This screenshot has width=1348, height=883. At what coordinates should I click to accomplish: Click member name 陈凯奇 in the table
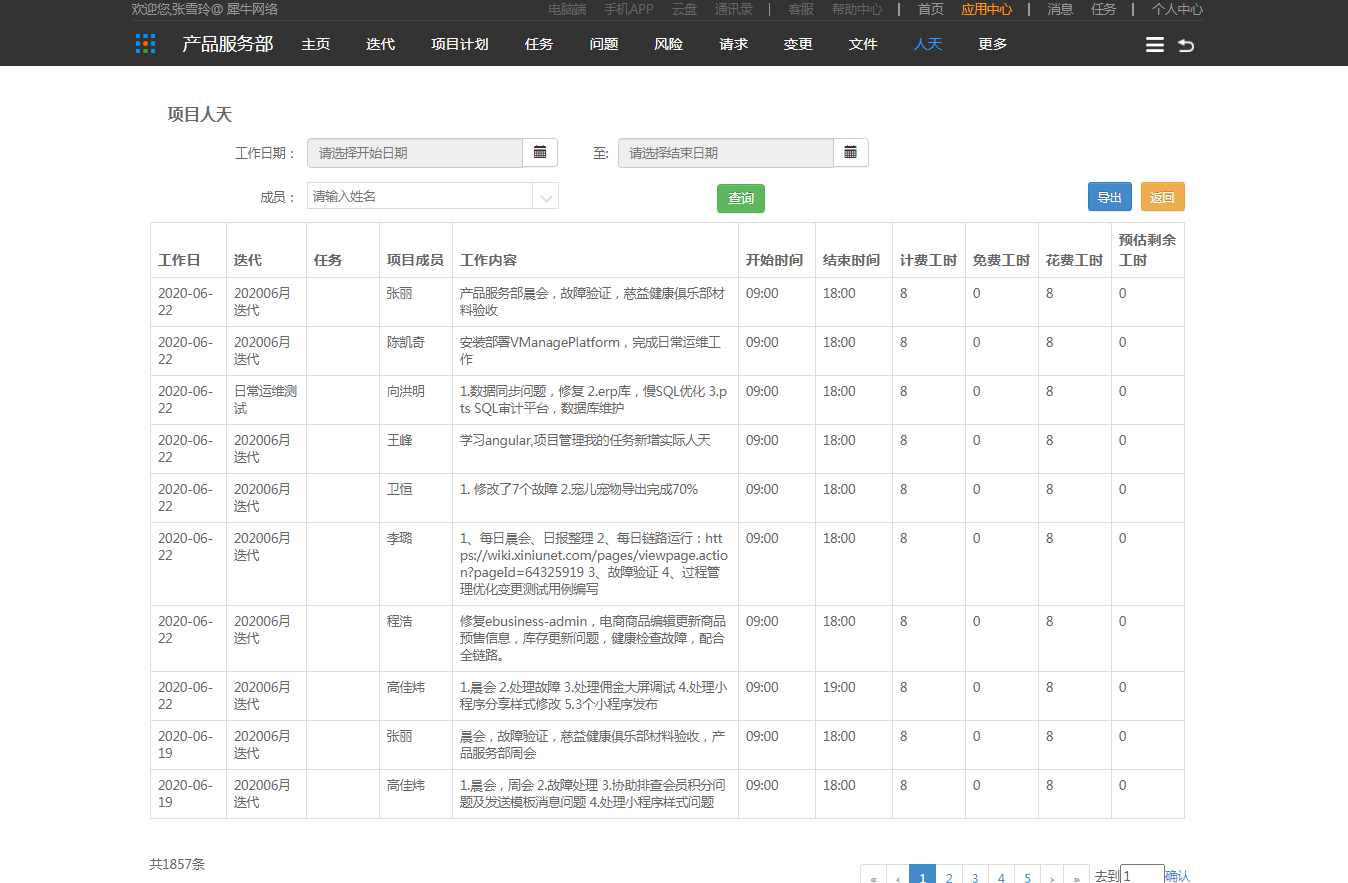[406, 342]
